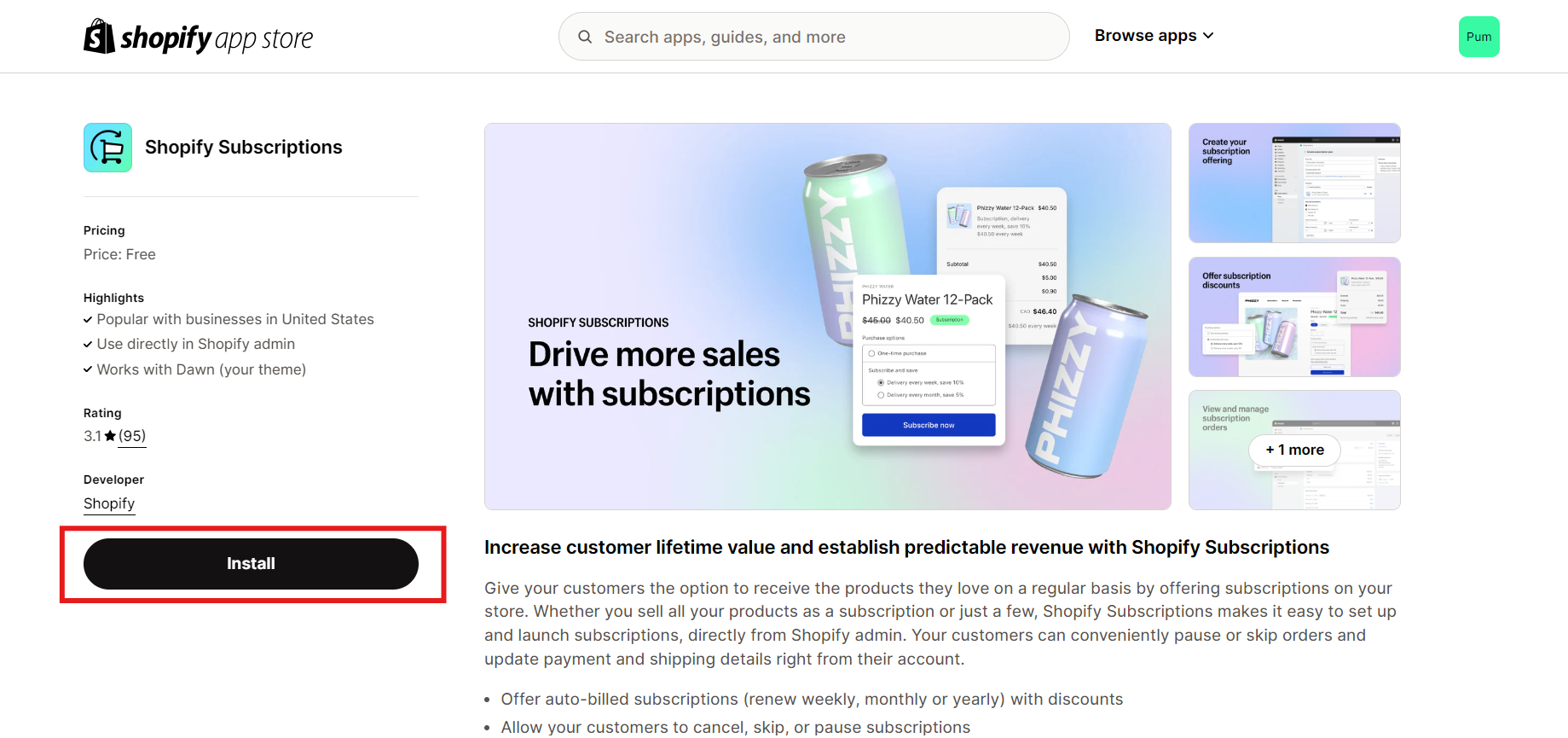The image size is (1568, 738).
Task: Click the Developer section label
Action: 113,479
